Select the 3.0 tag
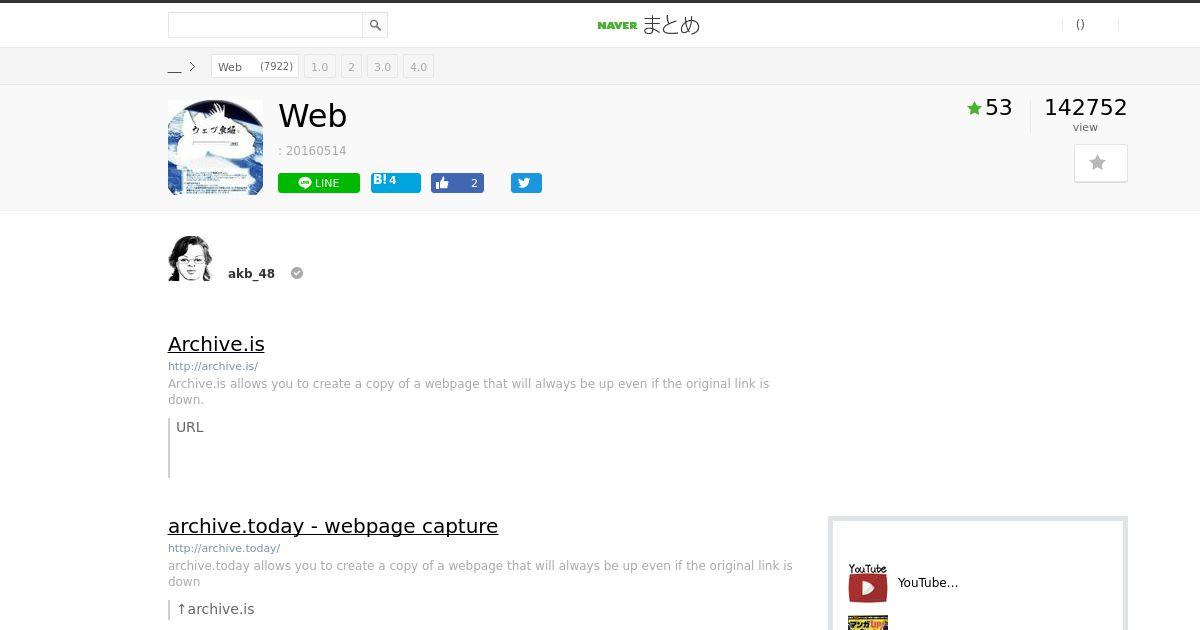The width and height of the screenshot is (1200, 630). pos(382,67)
